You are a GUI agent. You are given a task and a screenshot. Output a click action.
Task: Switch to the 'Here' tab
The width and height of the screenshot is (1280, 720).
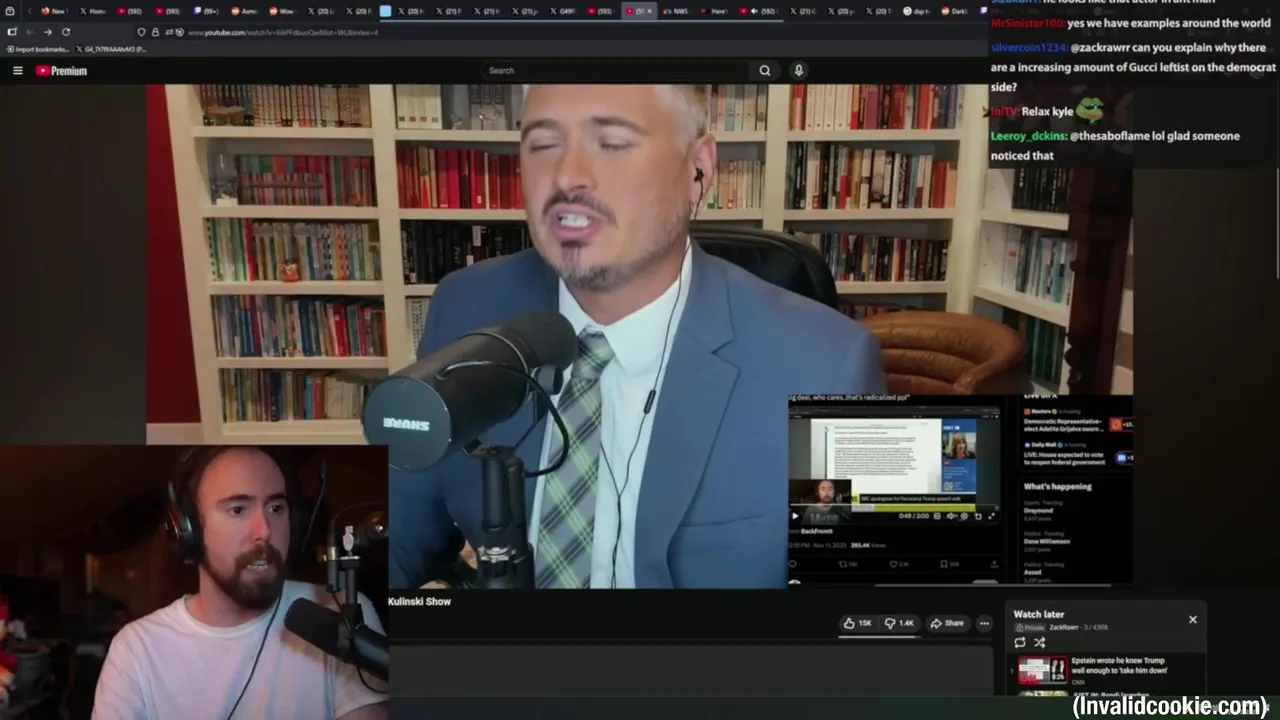point(714,11)
